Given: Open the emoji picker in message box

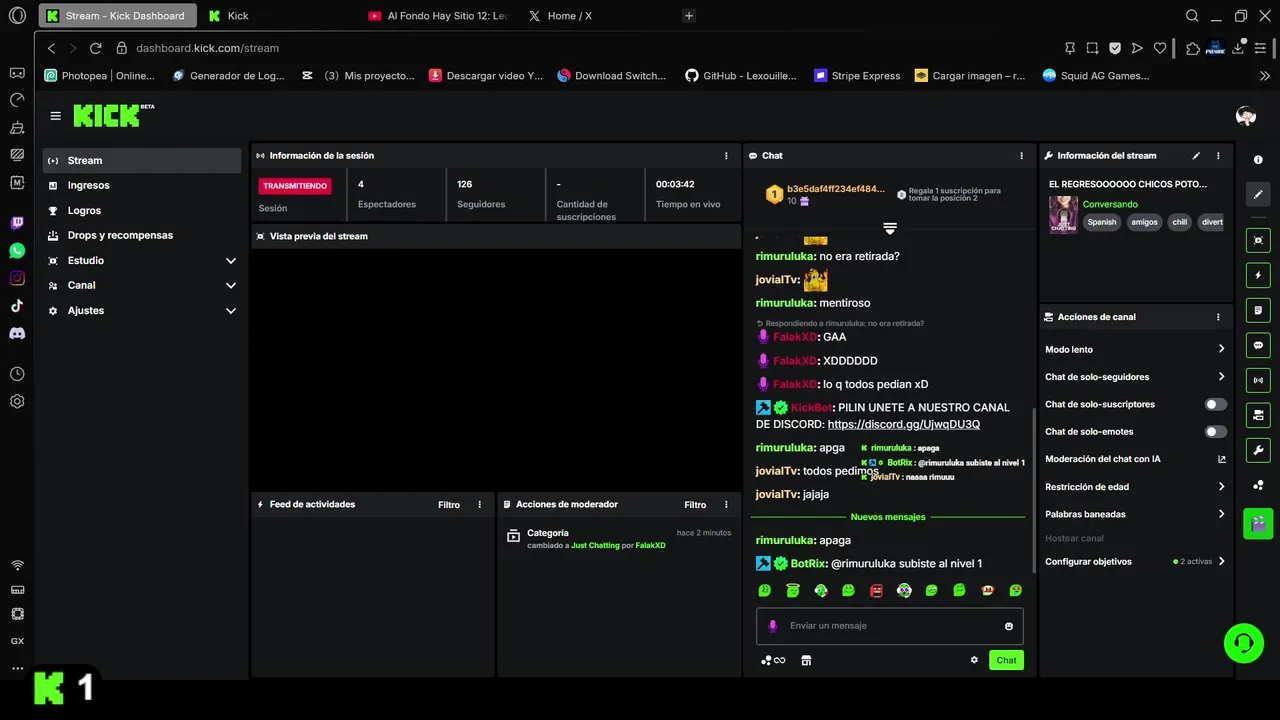Looking at the screenshot, I should click(x=1008, y=626).
